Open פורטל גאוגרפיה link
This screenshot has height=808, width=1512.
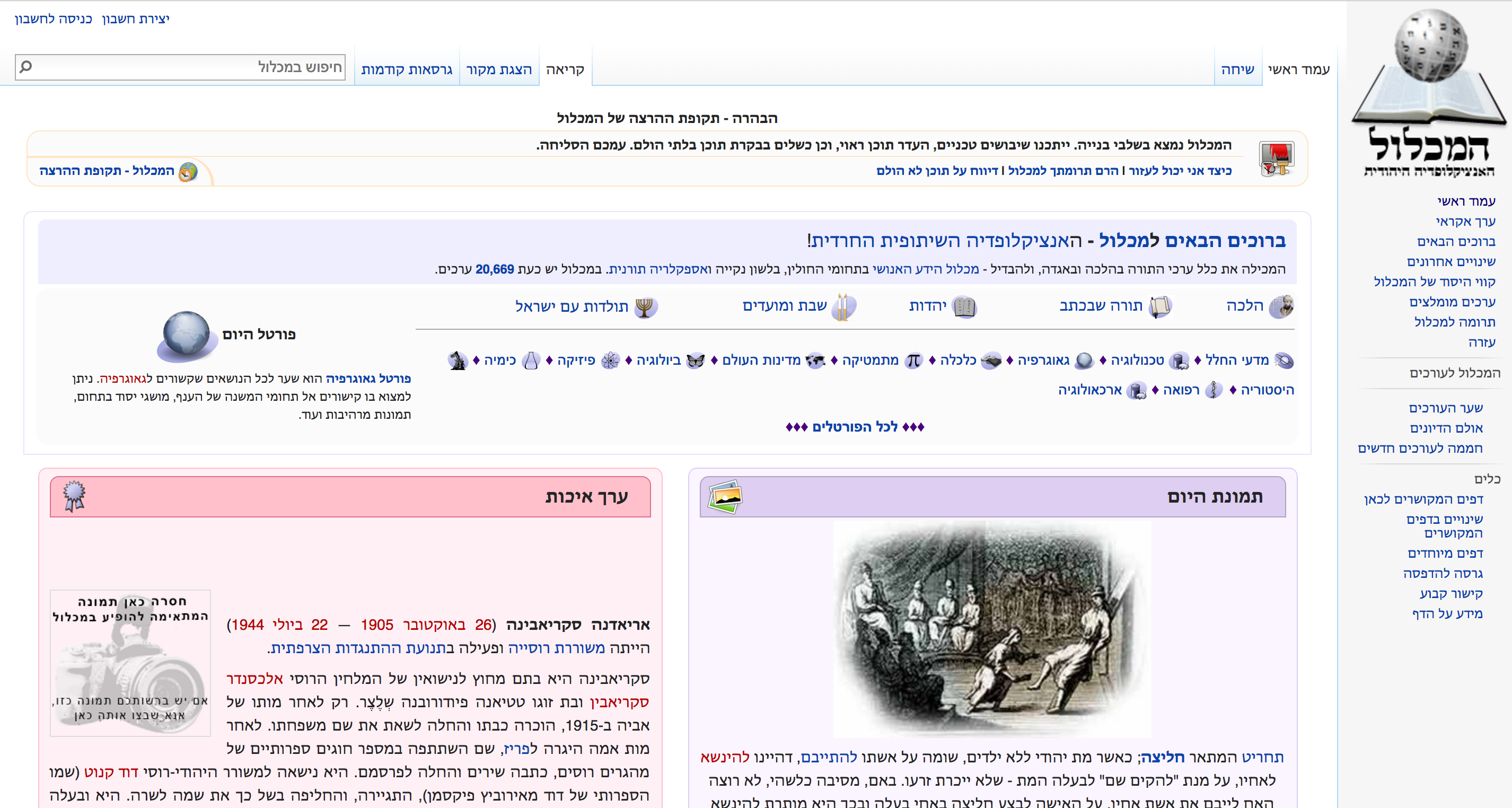coord(368,379)
